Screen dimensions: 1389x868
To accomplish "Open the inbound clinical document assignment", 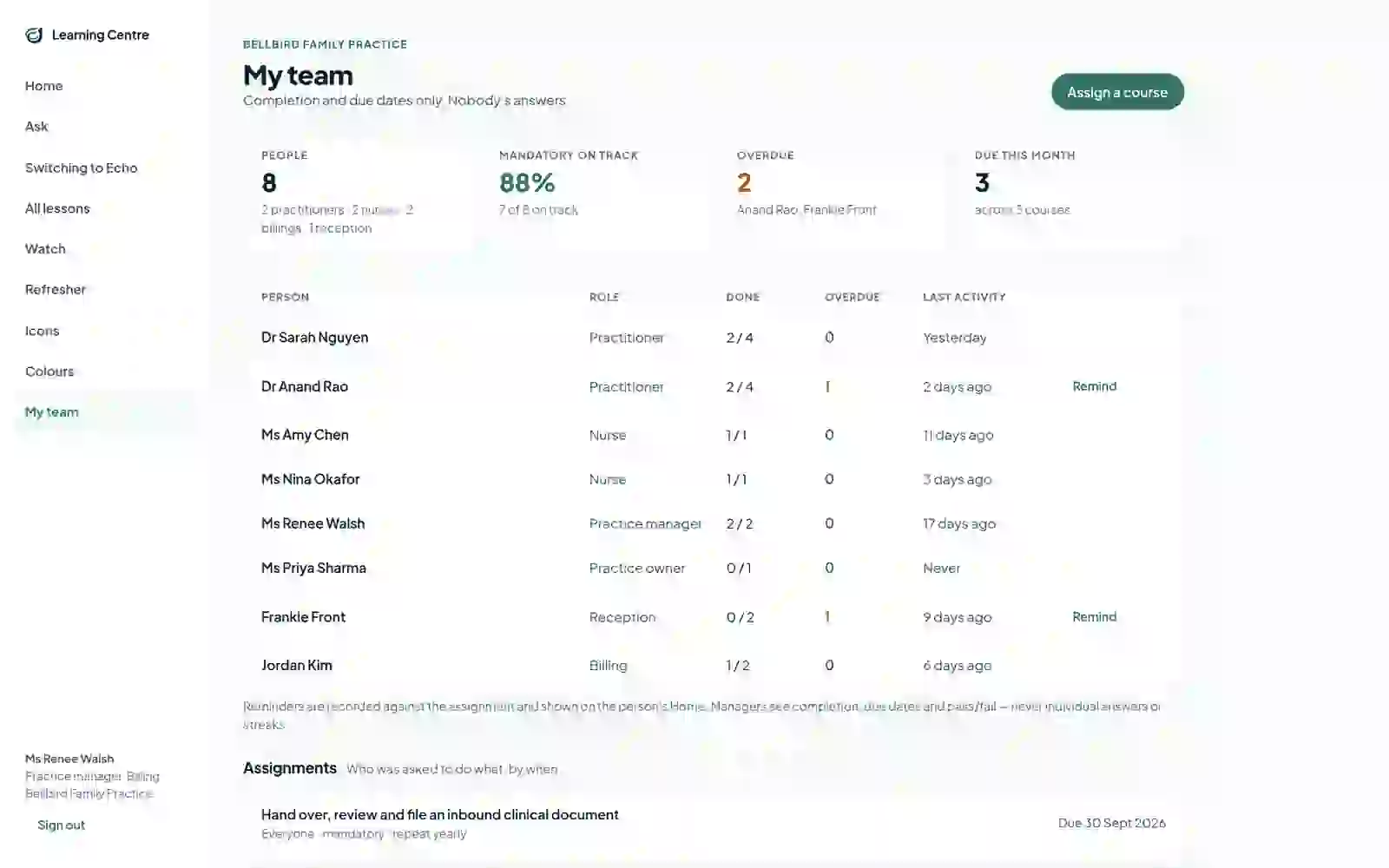I will click(x=439, y=815).
